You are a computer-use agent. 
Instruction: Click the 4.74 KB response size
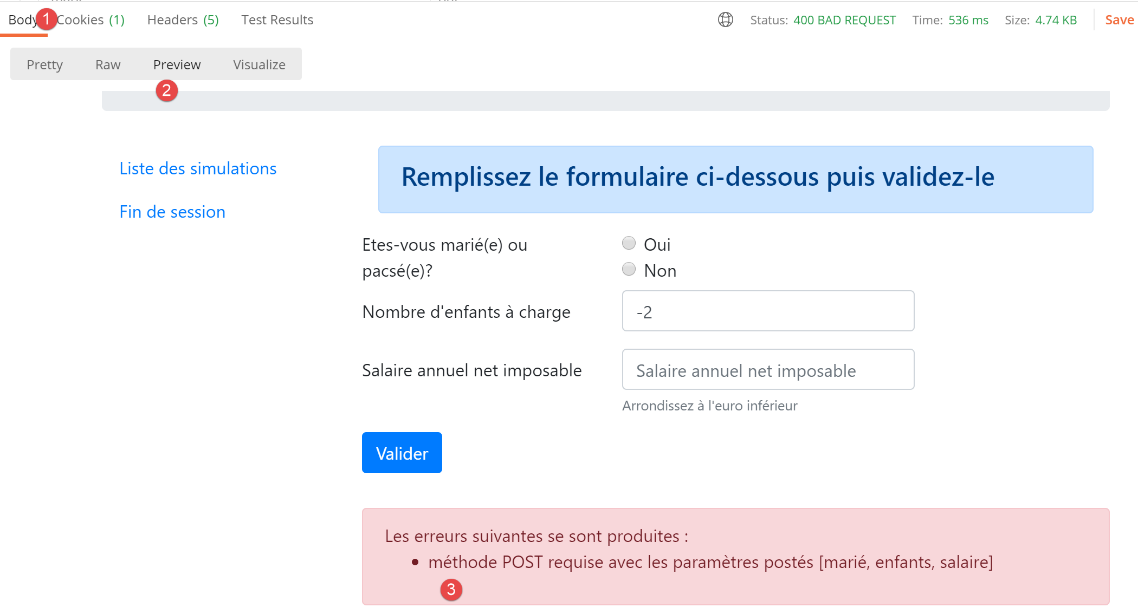pyautogui.click(x=1055, y=20)
